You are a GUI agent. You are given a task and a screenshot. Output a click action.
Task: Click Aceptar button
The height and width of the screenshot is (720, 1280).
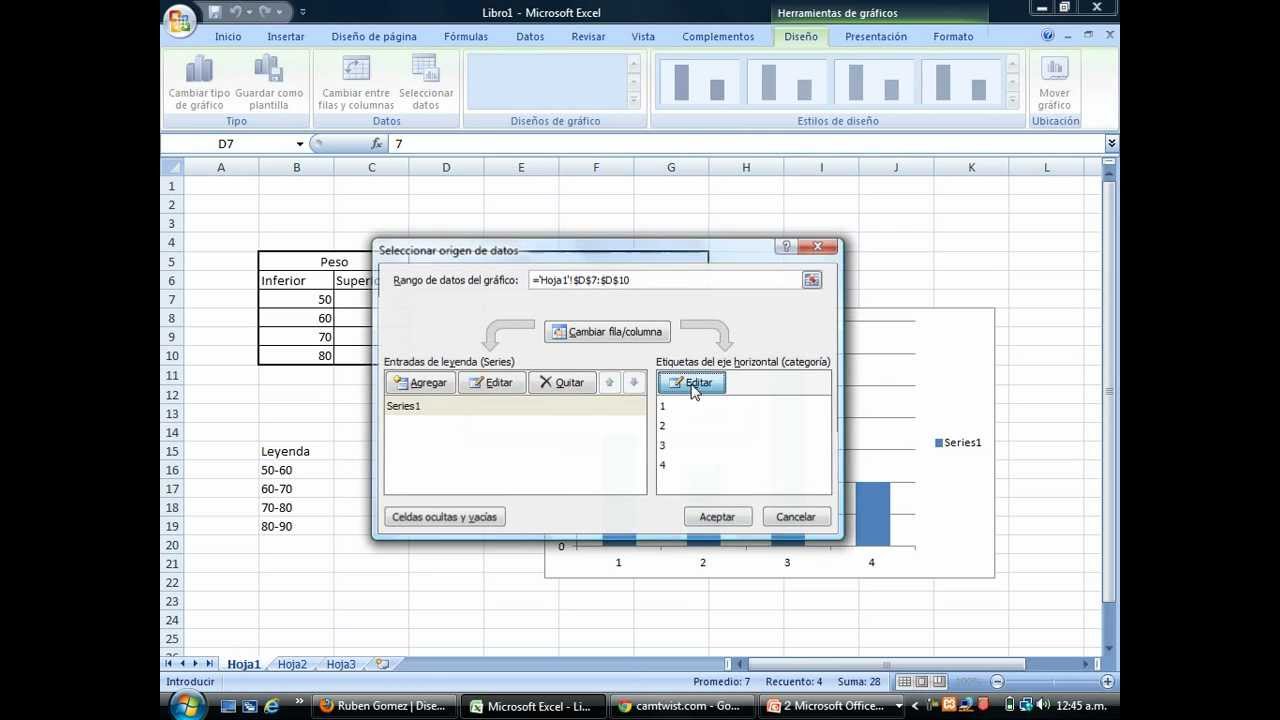pyautogui.click(x=717, y=517)
